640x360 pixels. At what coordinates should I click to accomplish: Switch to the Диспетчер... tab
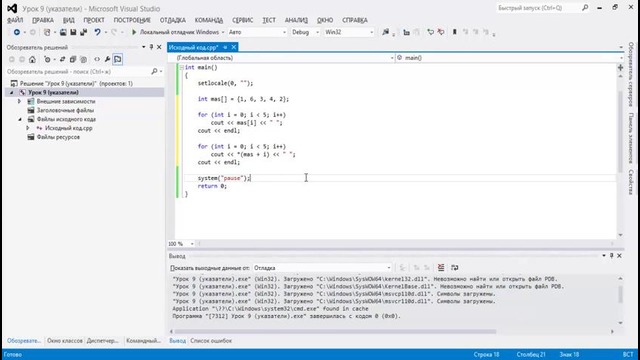[102, 341]
